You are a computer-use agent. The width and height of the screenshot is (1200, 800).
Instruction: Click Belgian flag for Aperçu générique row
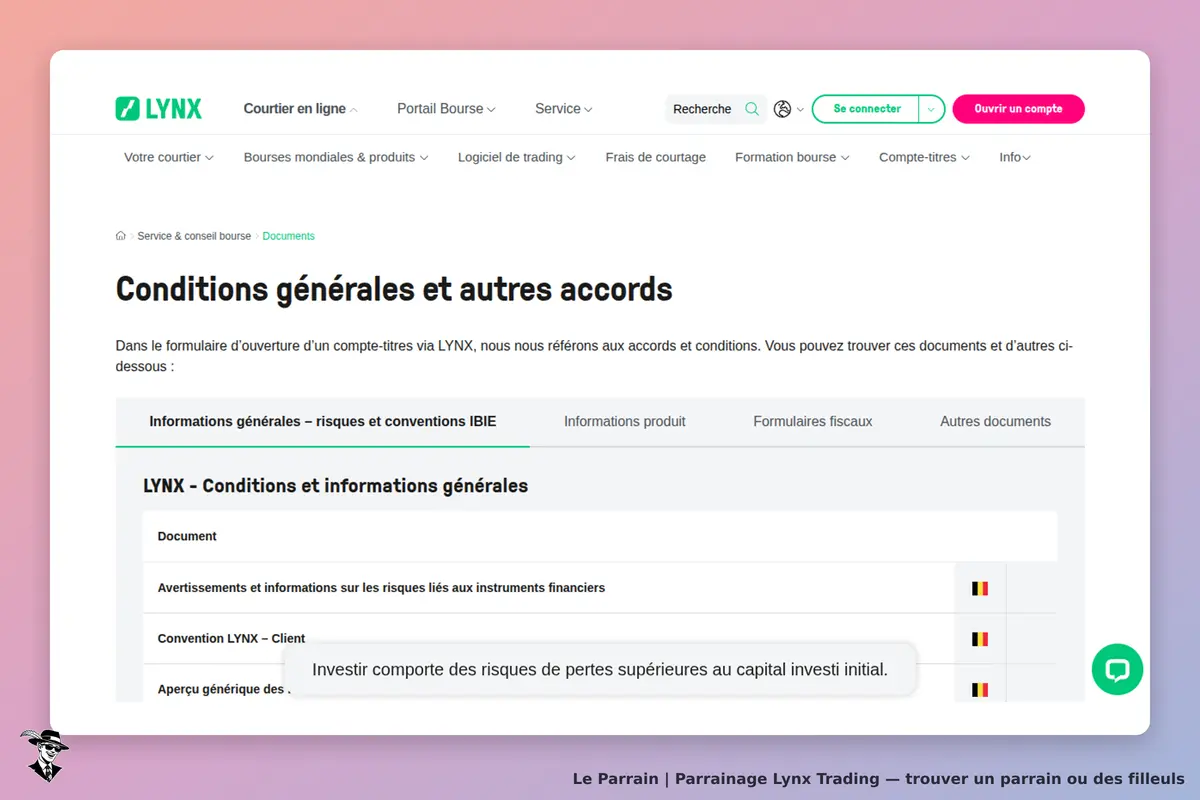(980, 689)
